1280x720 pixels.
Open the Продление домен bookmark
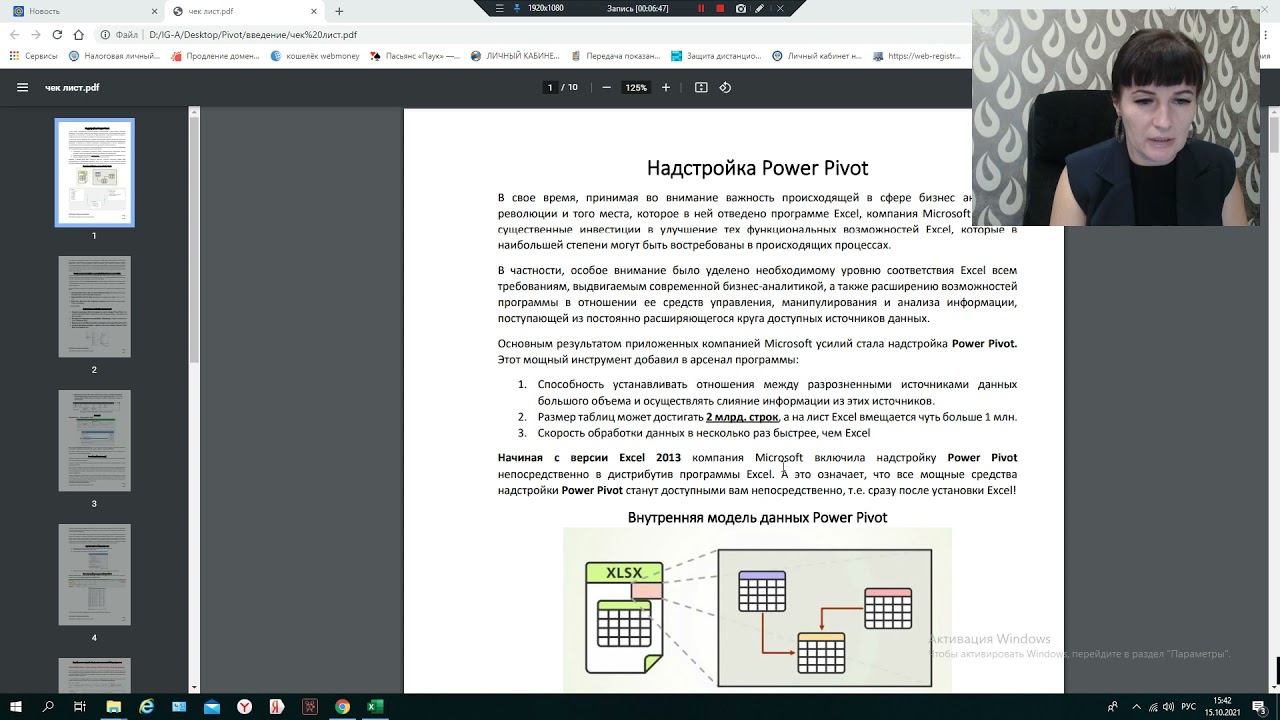(215, 56)
